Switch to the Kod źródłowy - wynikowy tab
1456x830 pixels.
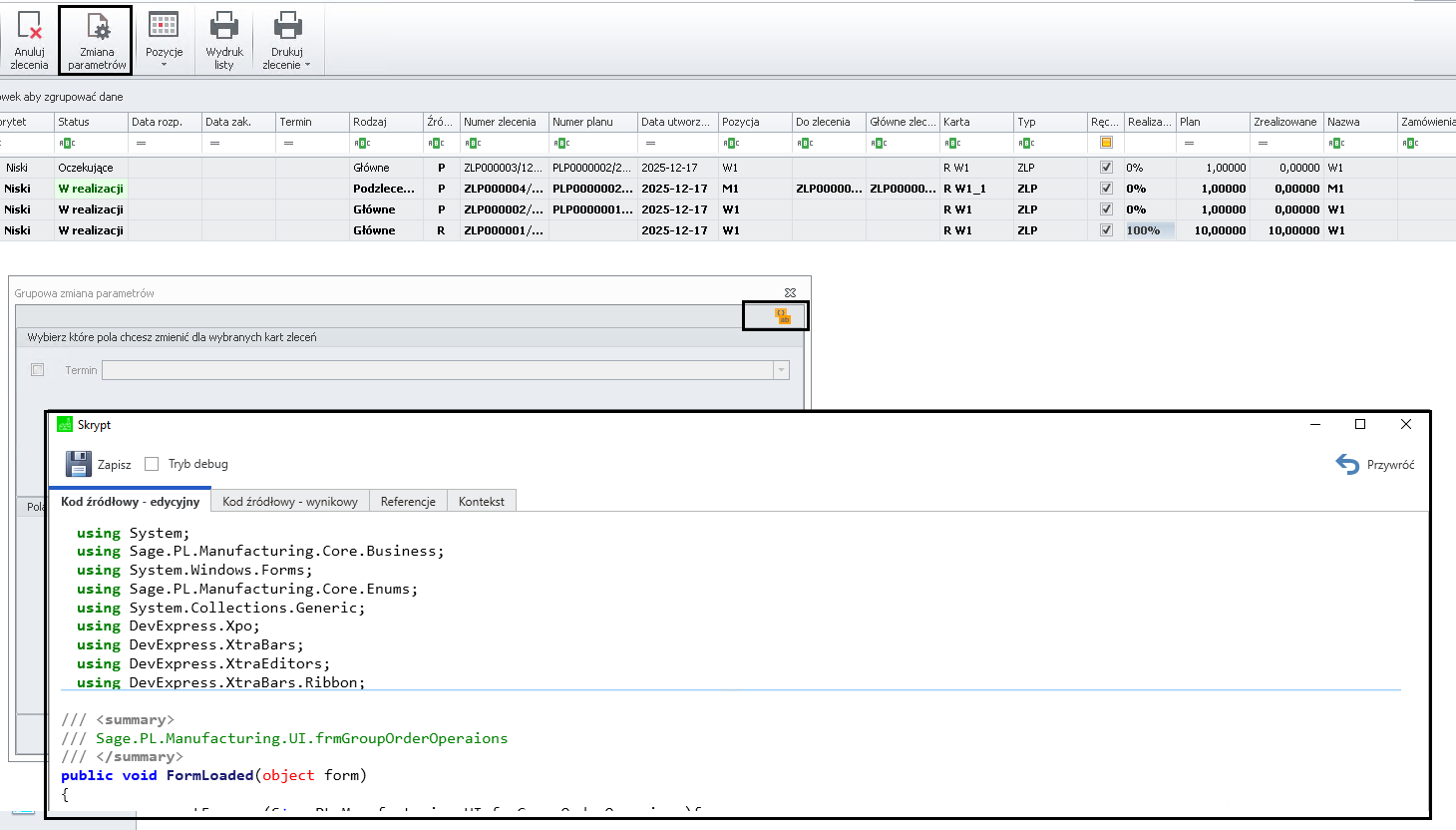point(289,502)
